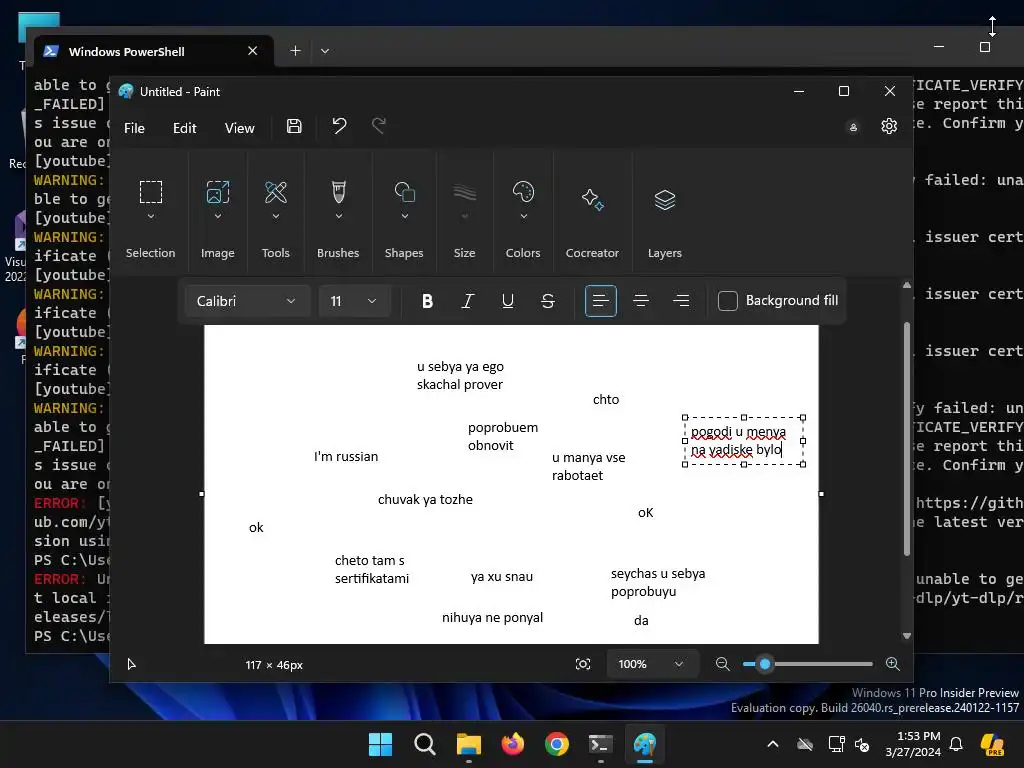
Task: Open the Paint account profile icon
Action: pos(853,127)
